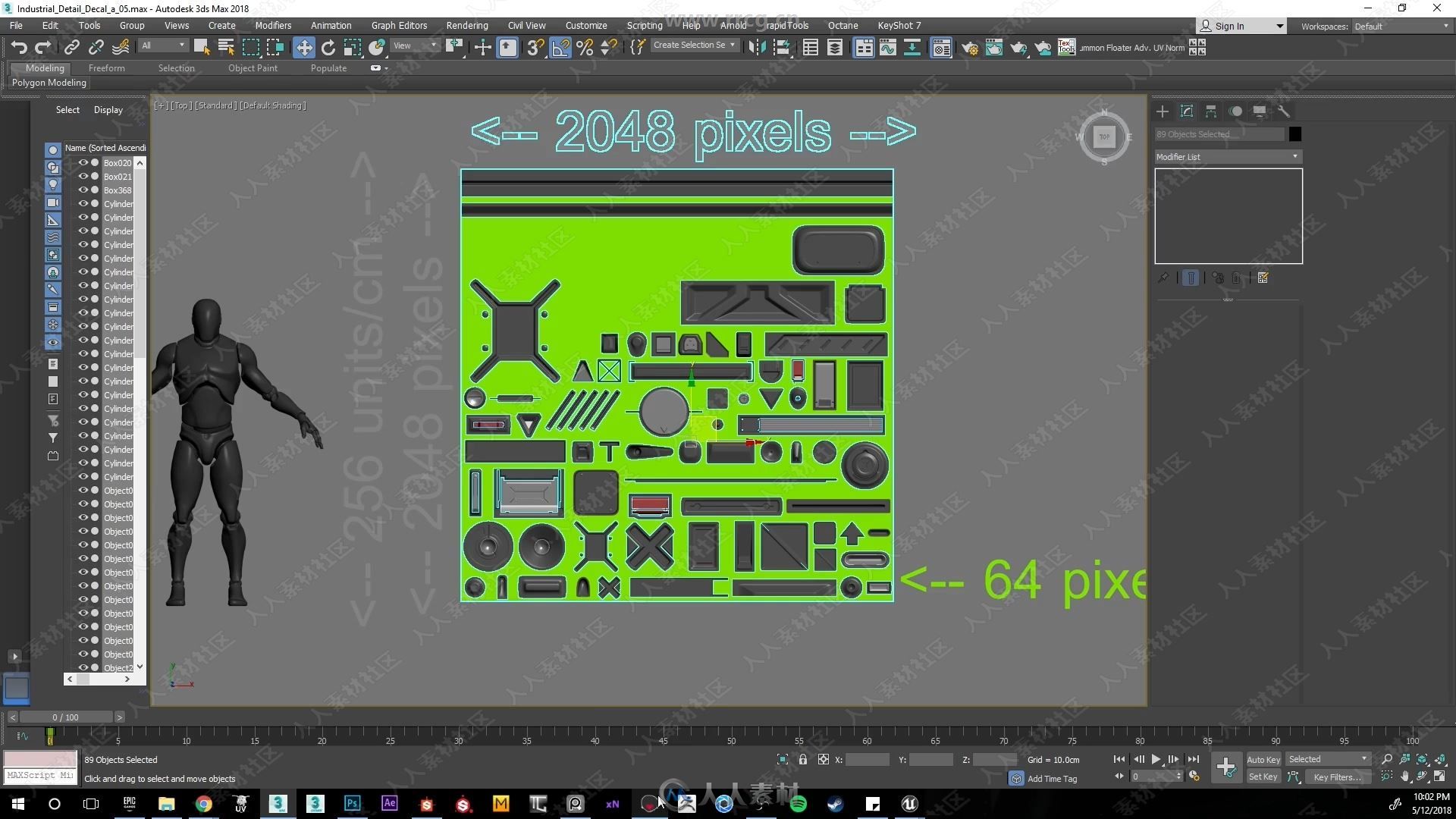Switch to the Freeform ribbon tab
Screen dimensions: 1456x819
(106, 68)
